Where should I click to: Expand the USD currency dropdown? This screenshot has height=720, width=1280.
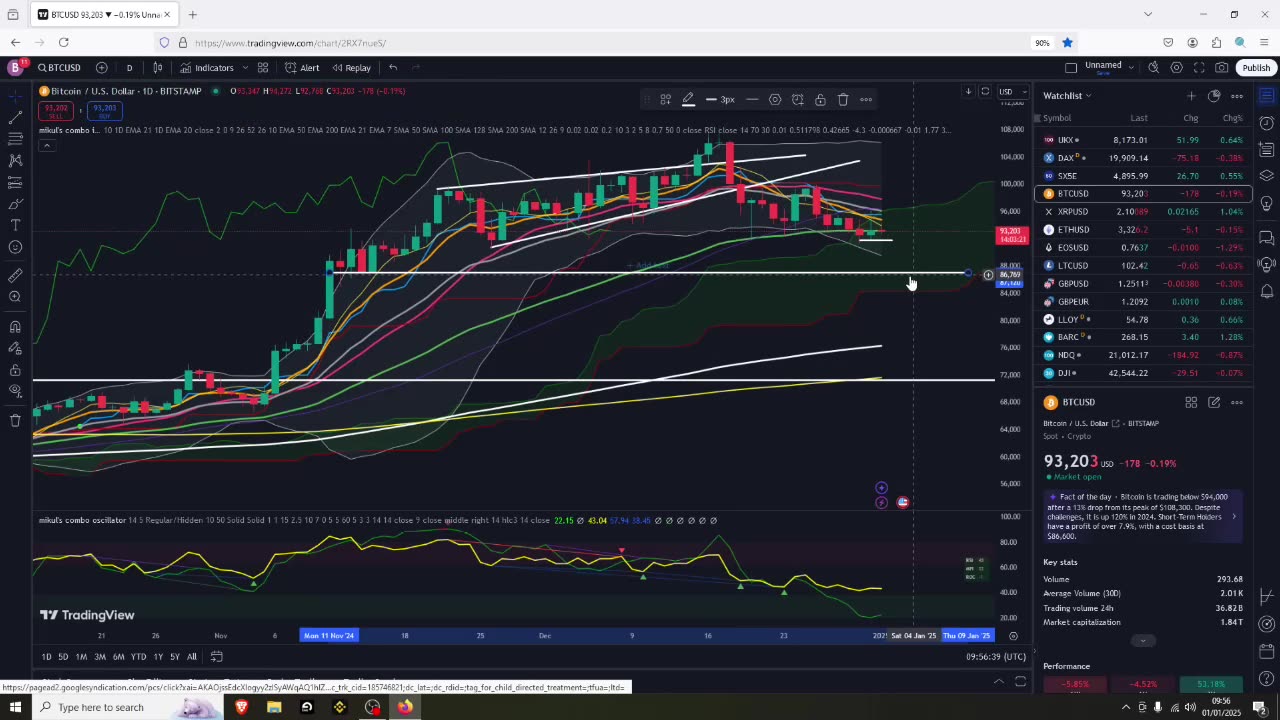1012,92
